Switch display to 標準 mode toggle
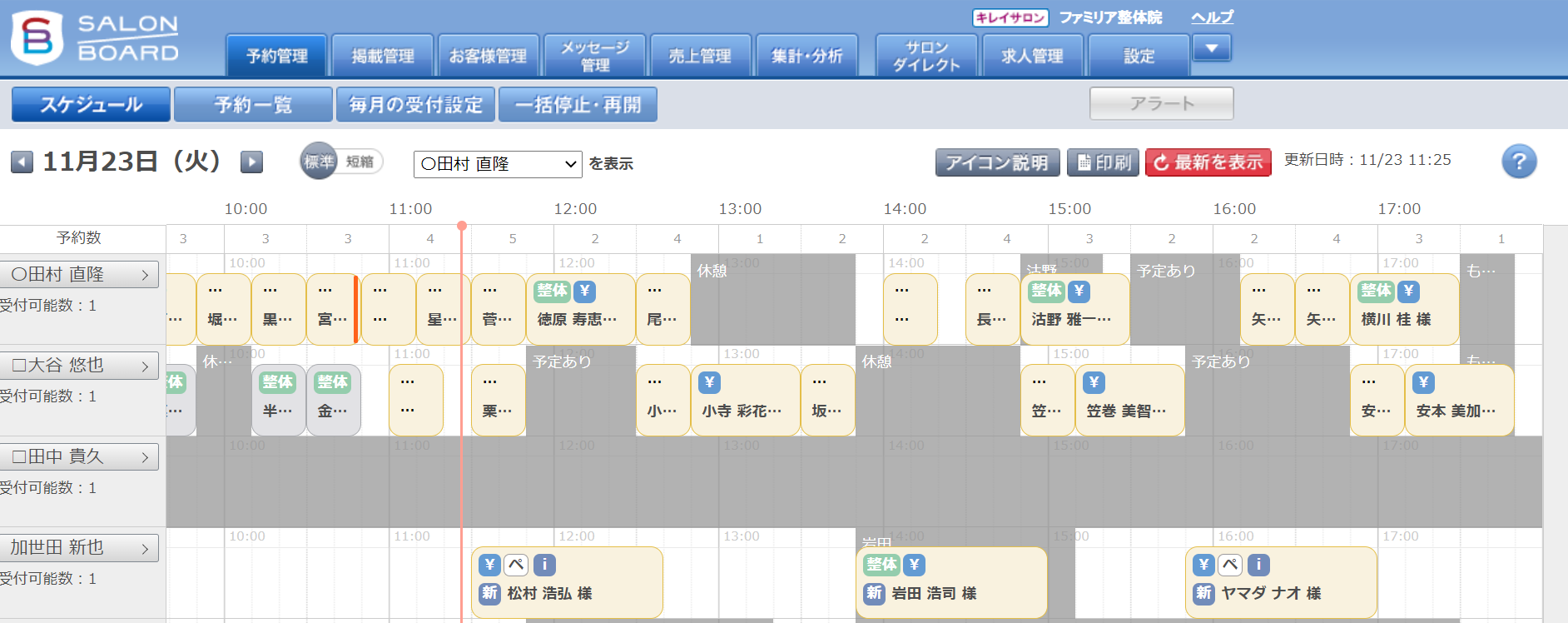Screen dimensions: 1568x623 (x=319, y=162)
